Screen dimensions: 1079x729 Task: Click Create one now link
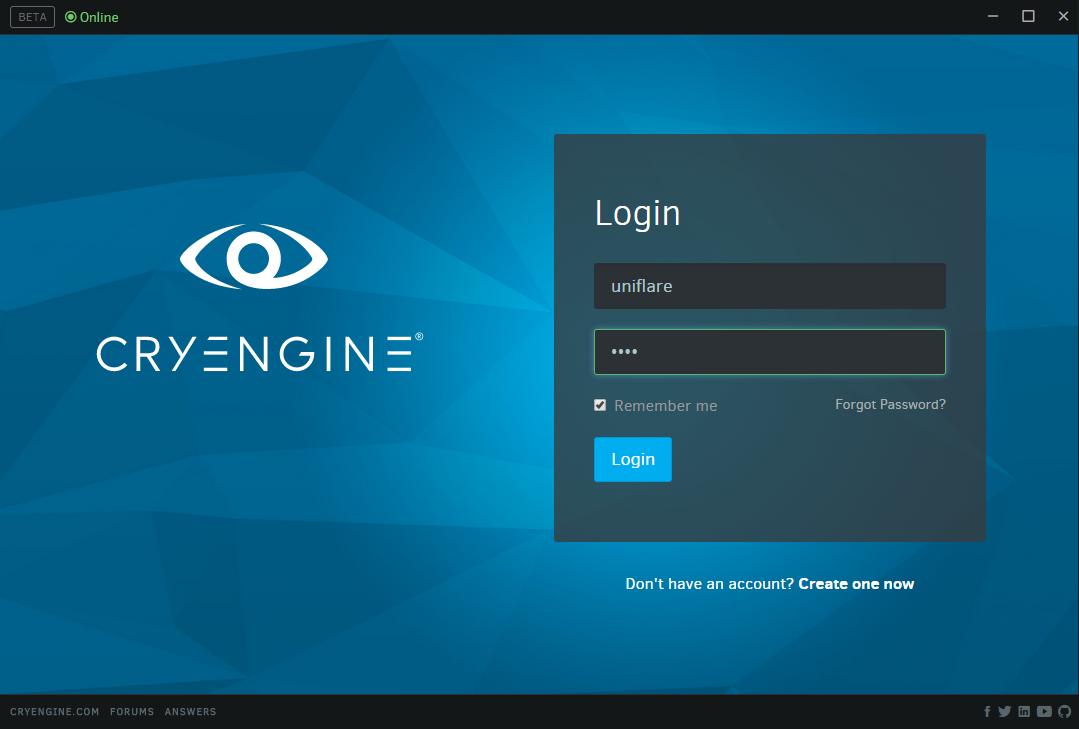pos(856,584)
